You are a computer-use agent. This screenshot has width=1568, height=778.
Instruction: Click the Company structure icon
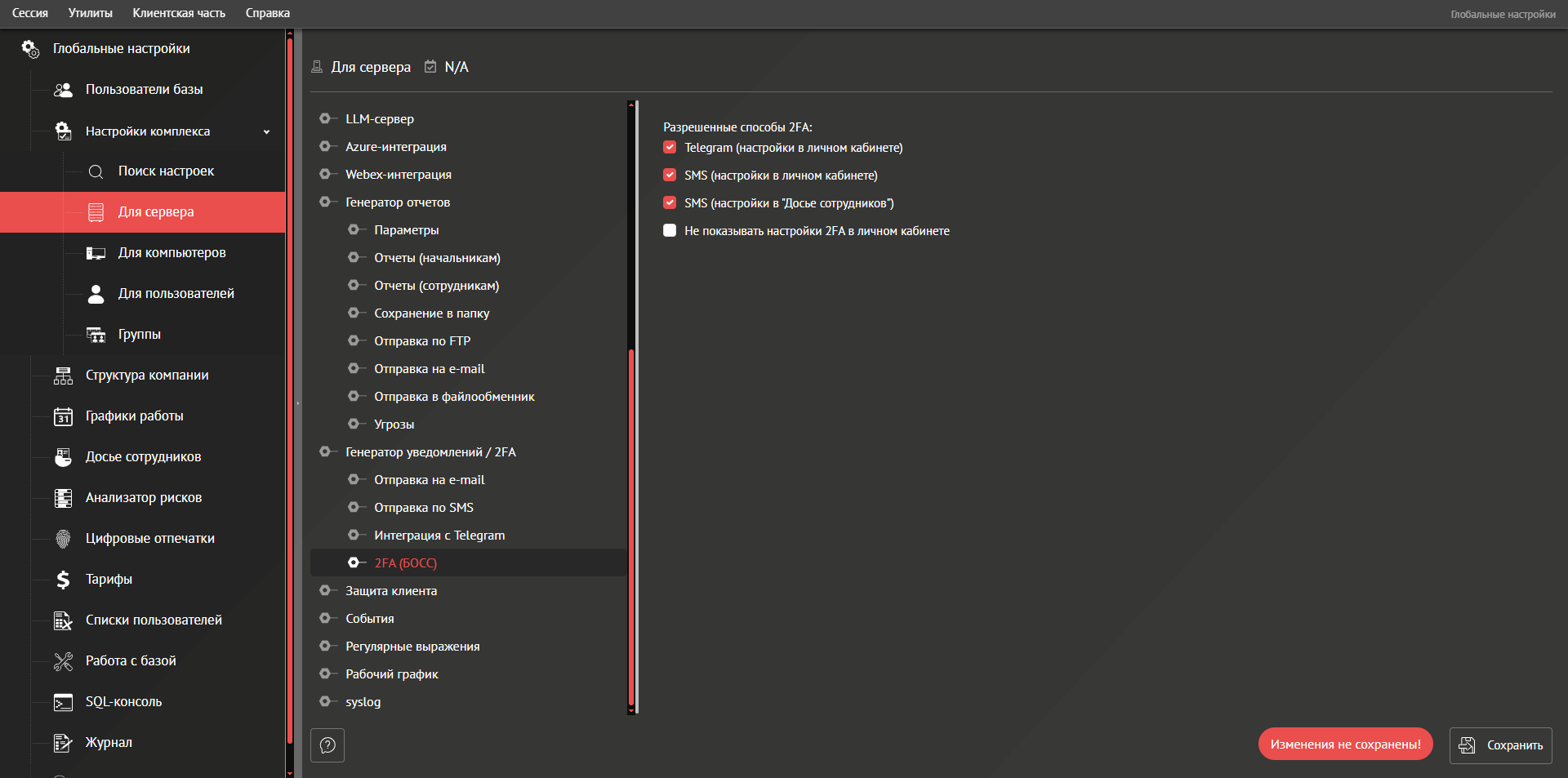pyautogui.click(x=63, y=376)
